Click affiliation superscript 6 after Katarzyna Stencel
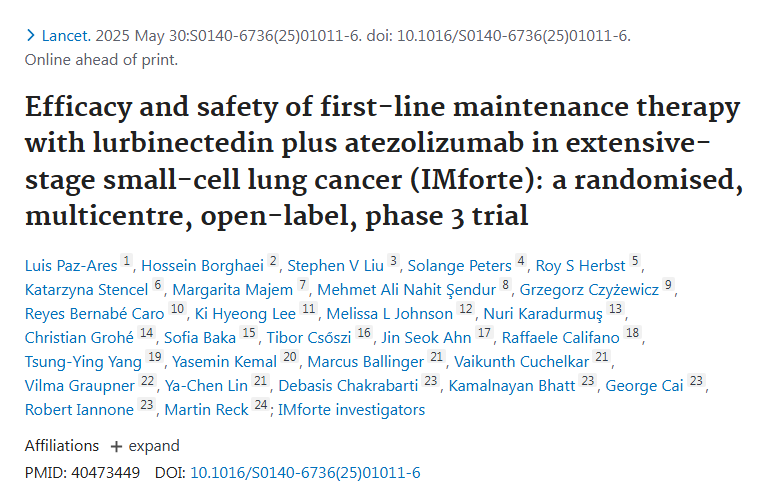Image resolution: width=757 pixels, height=488 pixels. 157,285
